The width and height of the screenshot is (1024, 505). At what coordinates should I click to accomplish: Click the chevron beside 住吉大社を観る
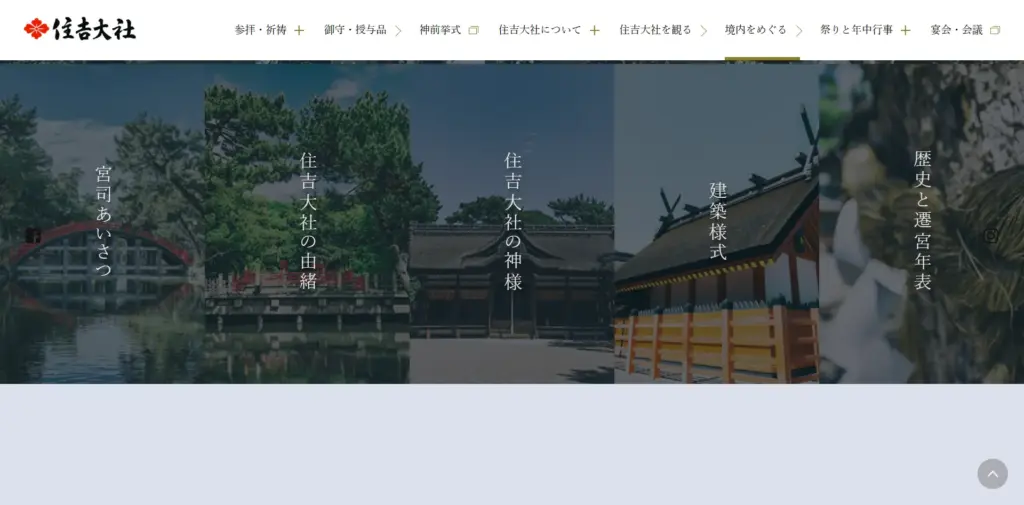(x=703, y=30)
